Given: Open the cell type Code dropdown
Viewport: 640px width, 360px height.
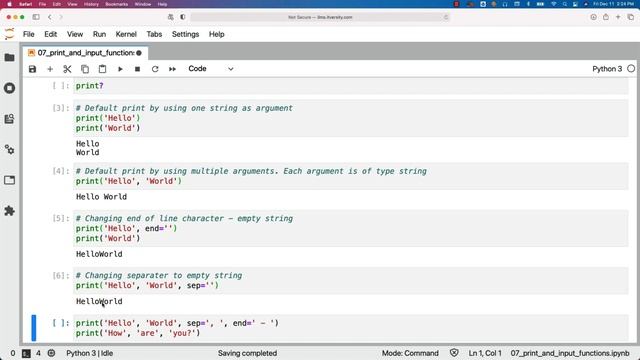Looking at the screenshot, I should pos(211,69).
